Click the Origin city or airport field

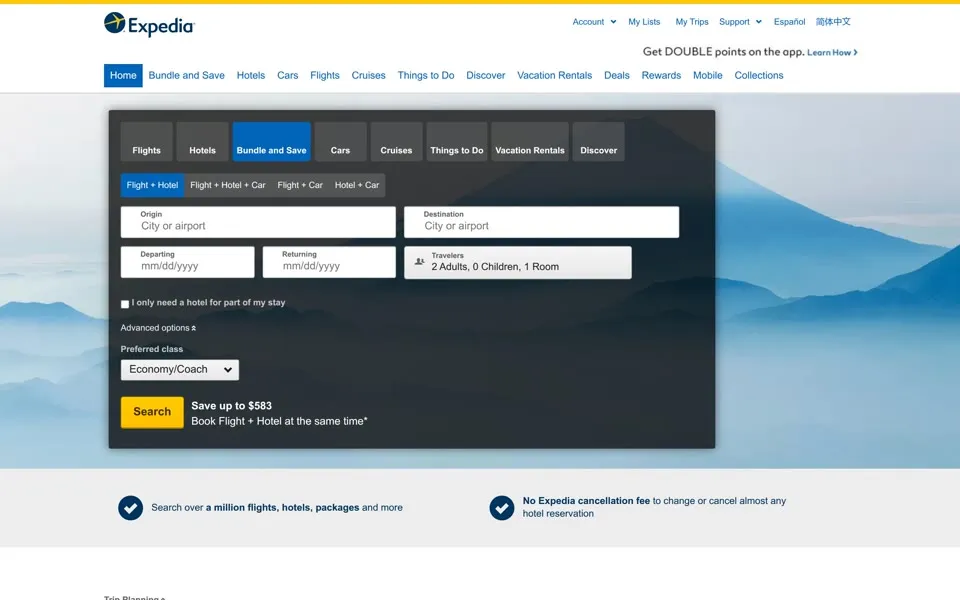click(258, 222)
